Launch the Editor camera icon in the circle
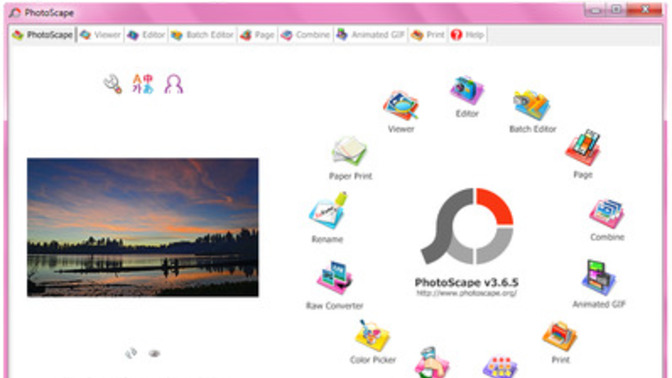The image size is (672, 378). pos(467,90)
